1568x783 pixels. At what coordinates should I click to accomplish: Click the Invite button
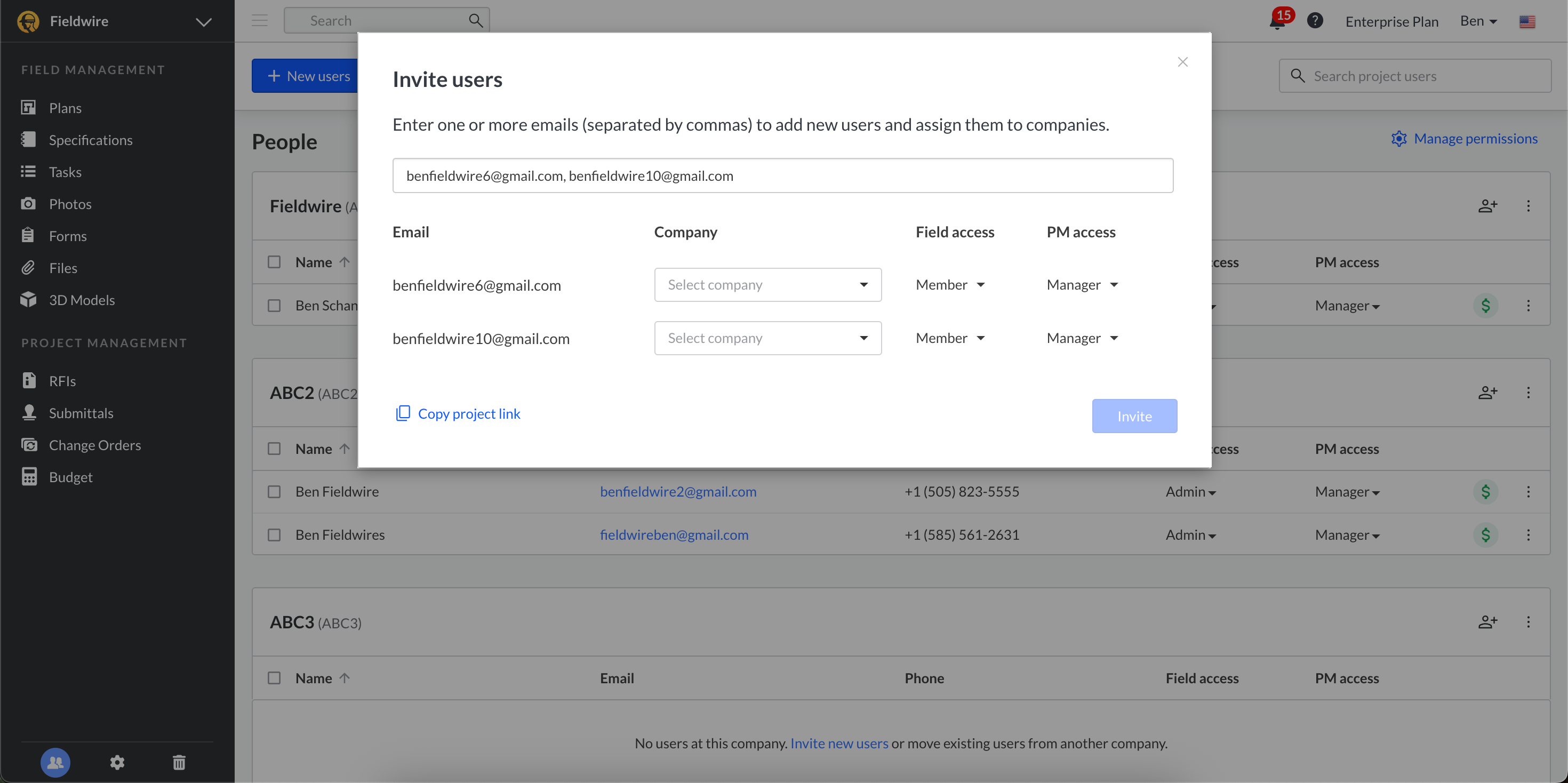point(1134,416)
